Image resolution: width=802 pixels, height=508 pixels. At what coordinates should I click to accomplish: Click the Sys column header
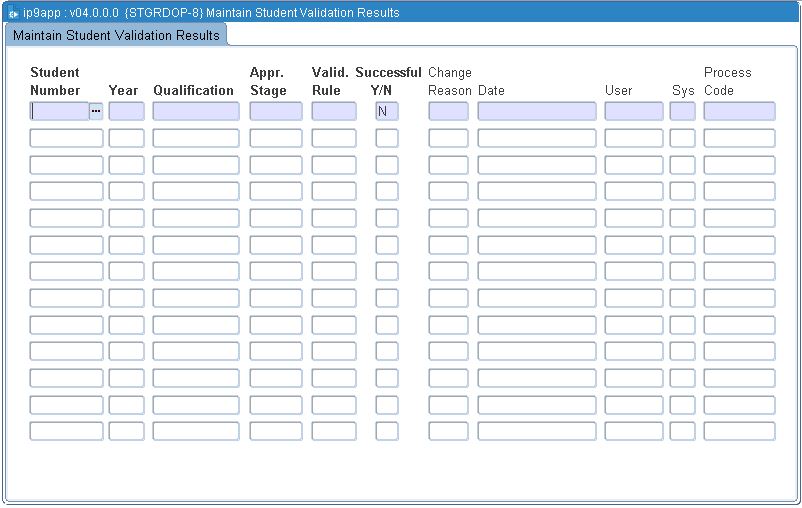click(x=683, y=91)
